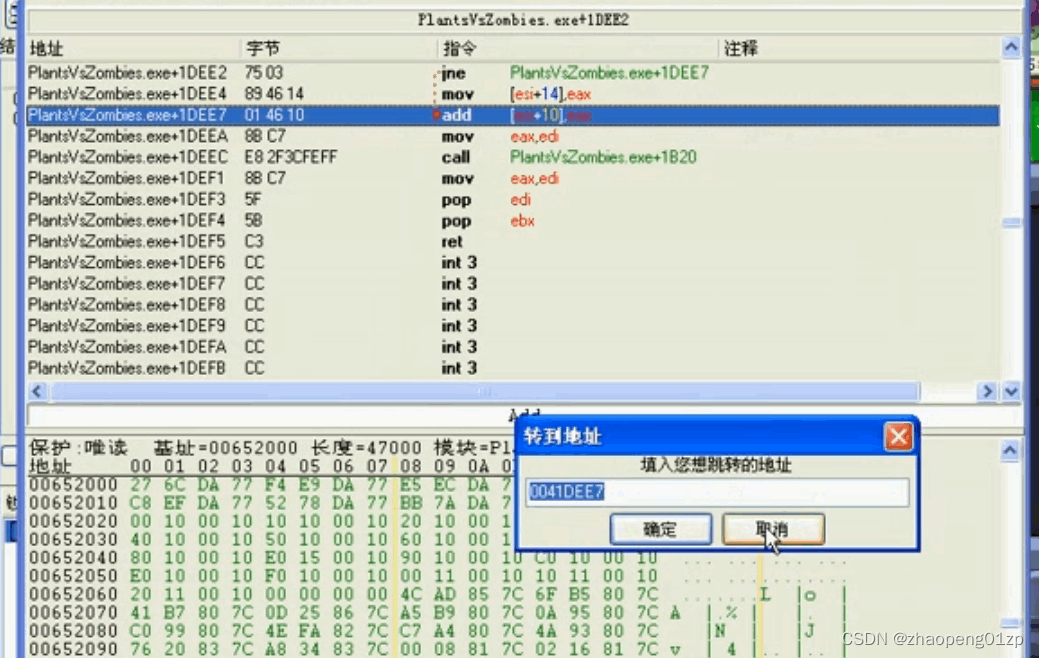The image size is (1039, 658).
Task: Select the row PlantsVsZombies.exe+1DEF7 int 3
Action: click(x=513, y=284)
